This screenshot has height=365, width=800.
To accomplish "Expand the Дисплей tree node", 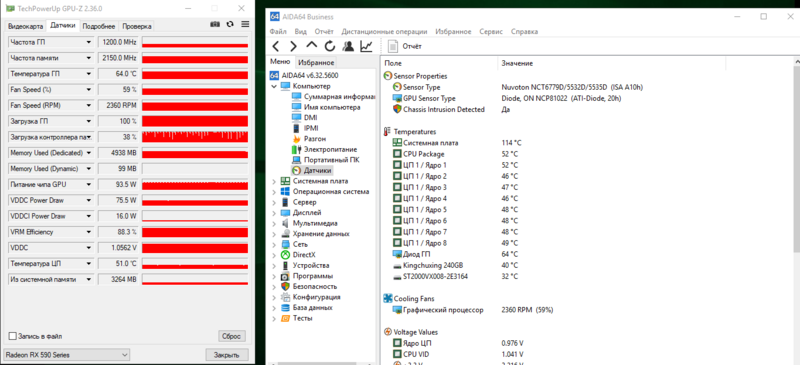I will coord(274,213).
